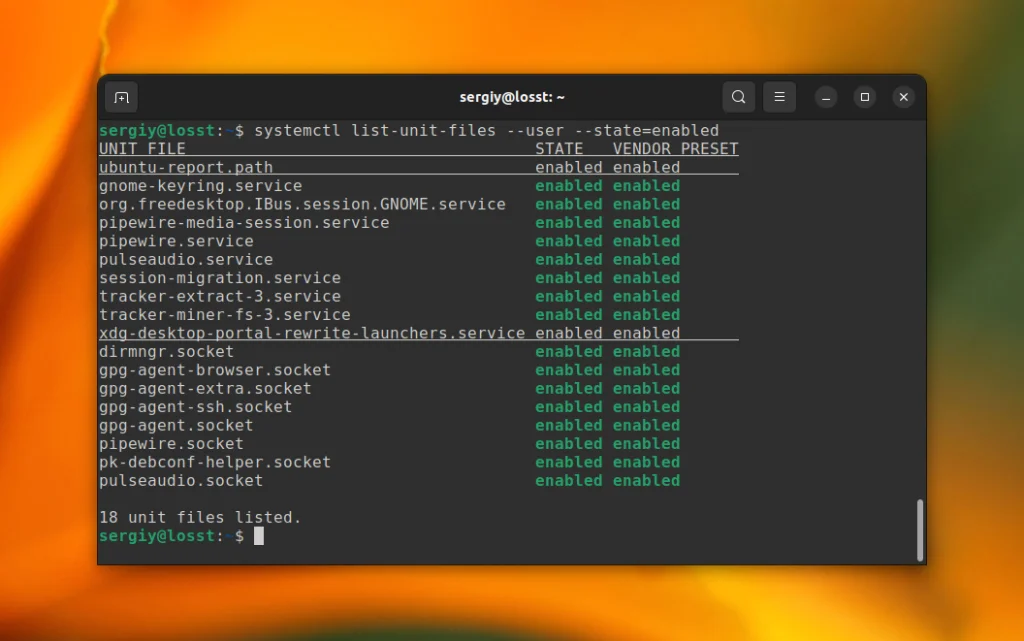Image resolution: width=1024 pixels, height=641 pixels.
Task: Click session-migration.service text
Action: coord(220,277)
